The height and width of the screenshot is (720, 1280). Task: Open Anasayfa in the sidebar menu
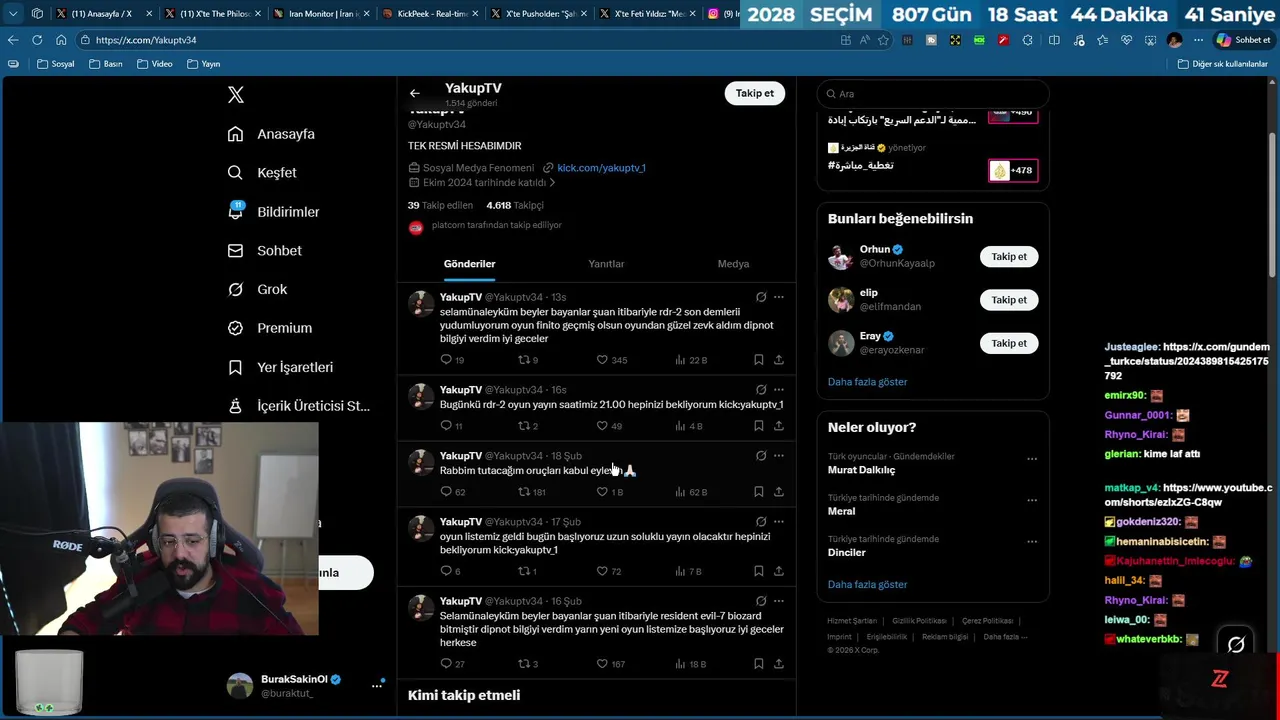tap(271, 134)
